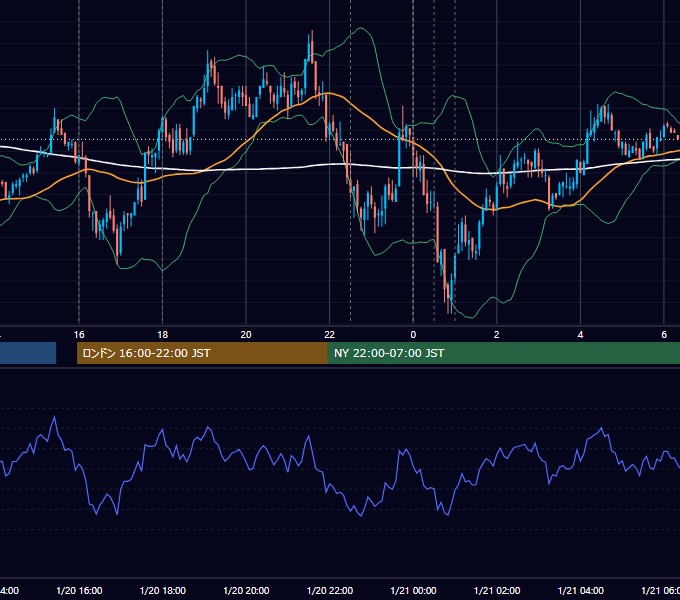
Task: Click the 1/20 20:00 date label
Action: tap(246, 590)
